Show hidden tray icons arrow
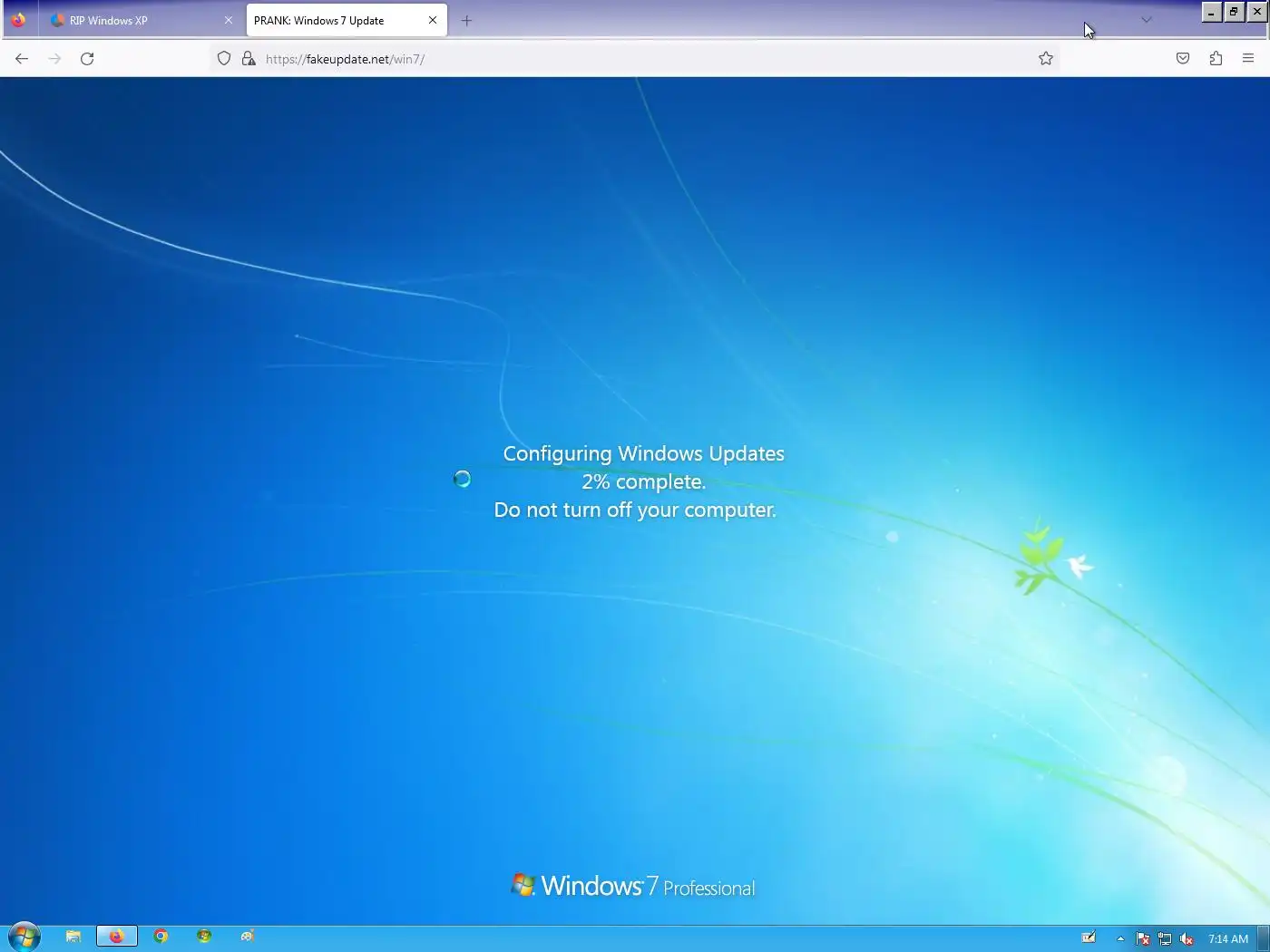Image resolution: width=1270 pixels, height=952 pixels. click(1120, 939)
